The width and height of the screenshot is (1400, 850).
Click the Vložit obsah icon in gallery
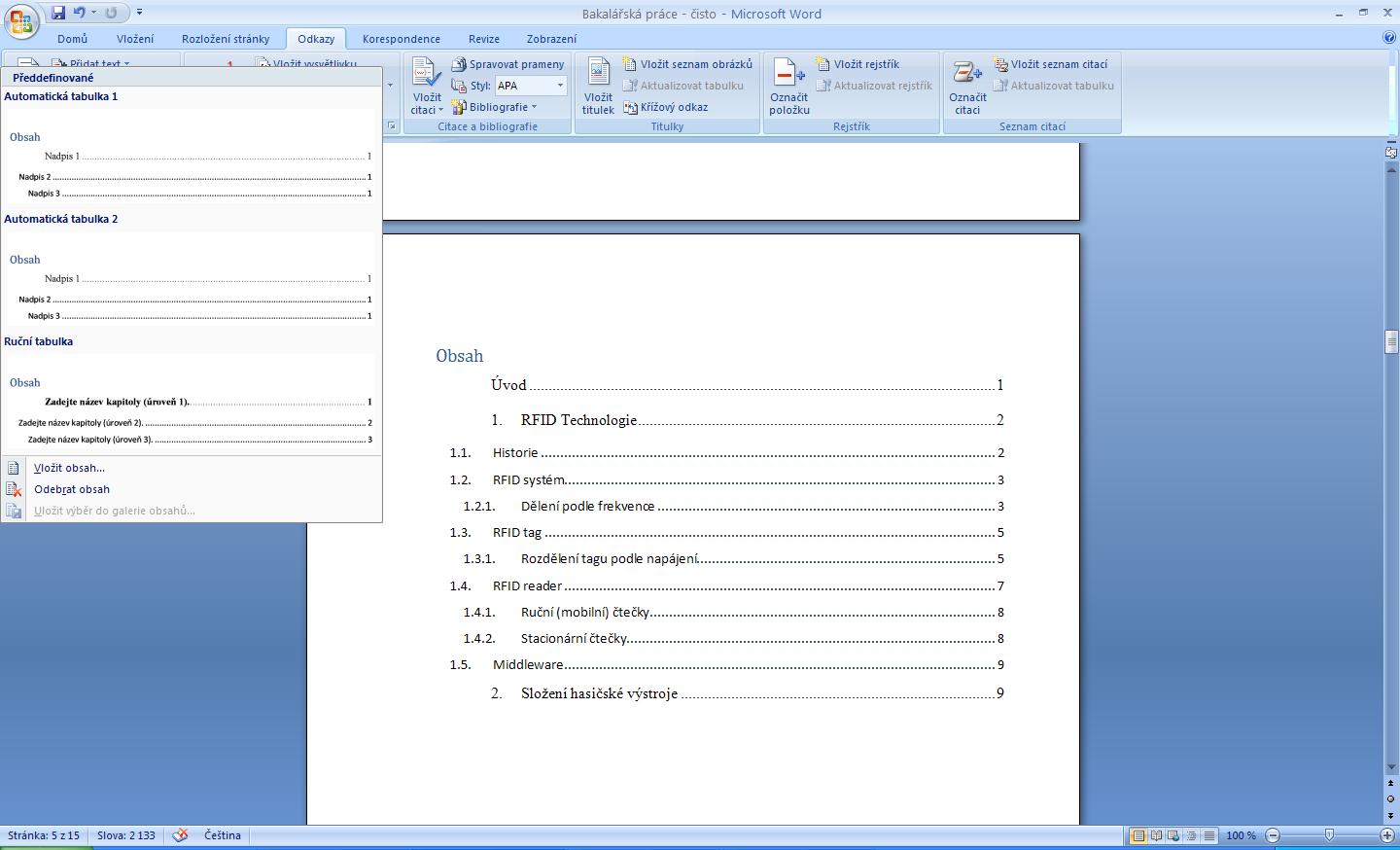click(x=14, y=468)
